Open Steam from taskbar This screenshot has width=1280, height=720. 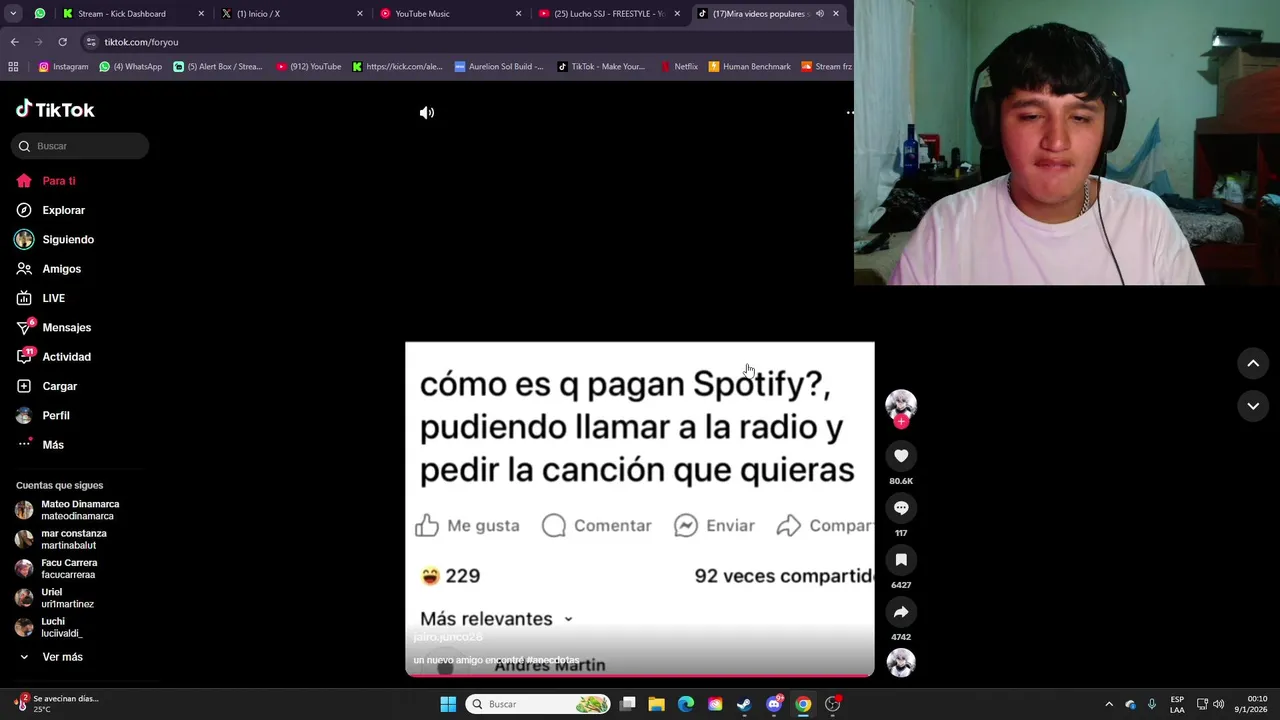744,704
